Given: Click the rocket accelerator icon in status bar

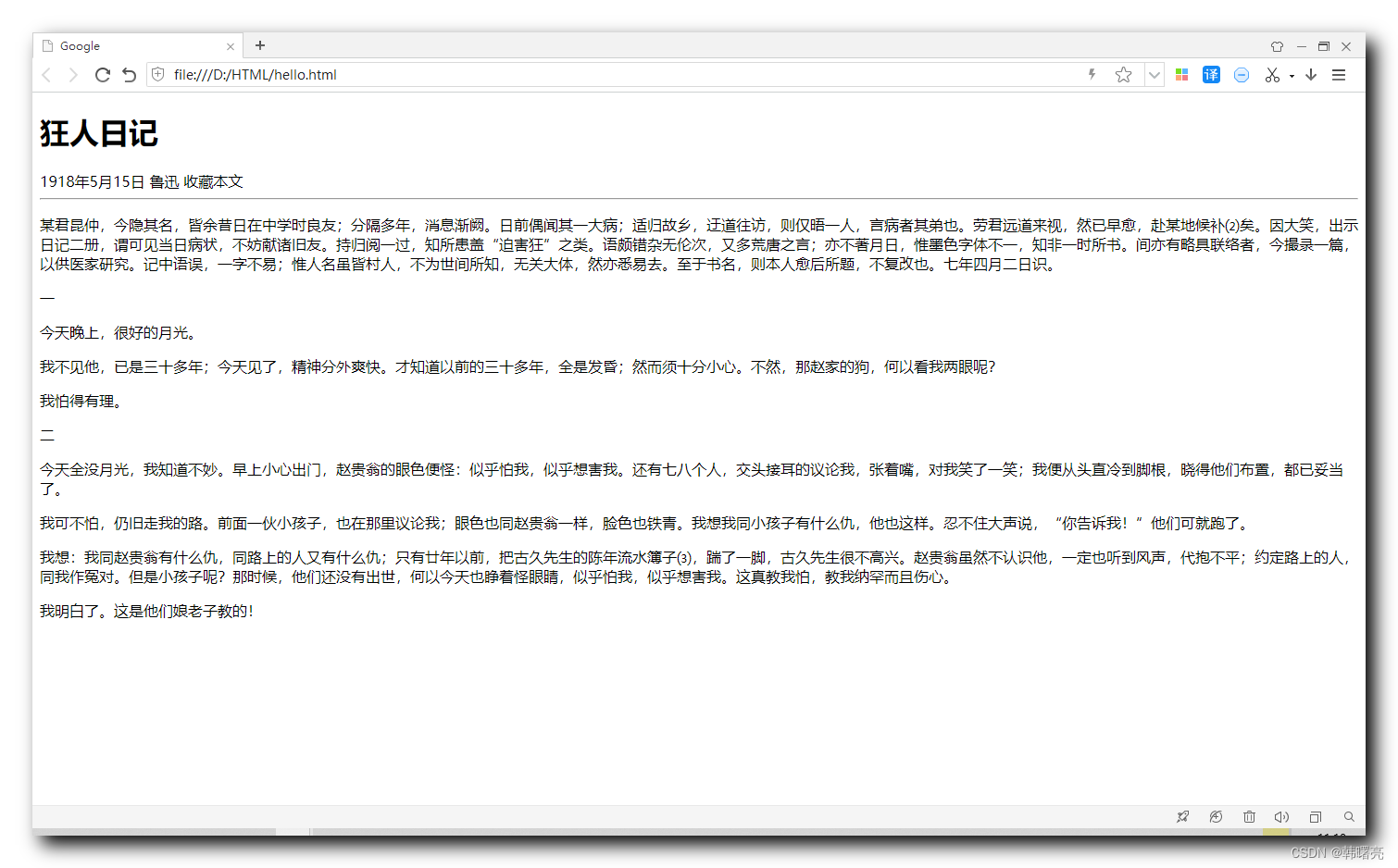Looking at the screenshot, I should pos(1182,817).
